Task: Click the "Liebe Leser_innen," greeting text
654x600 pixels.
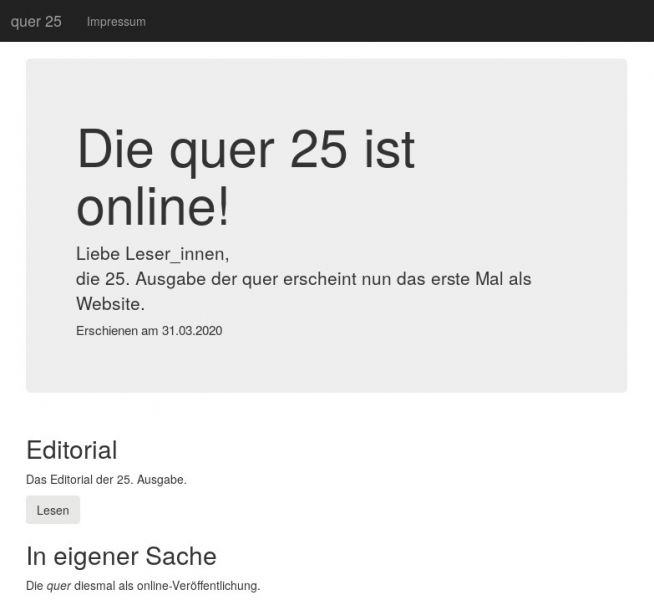Action: point(153,254)
